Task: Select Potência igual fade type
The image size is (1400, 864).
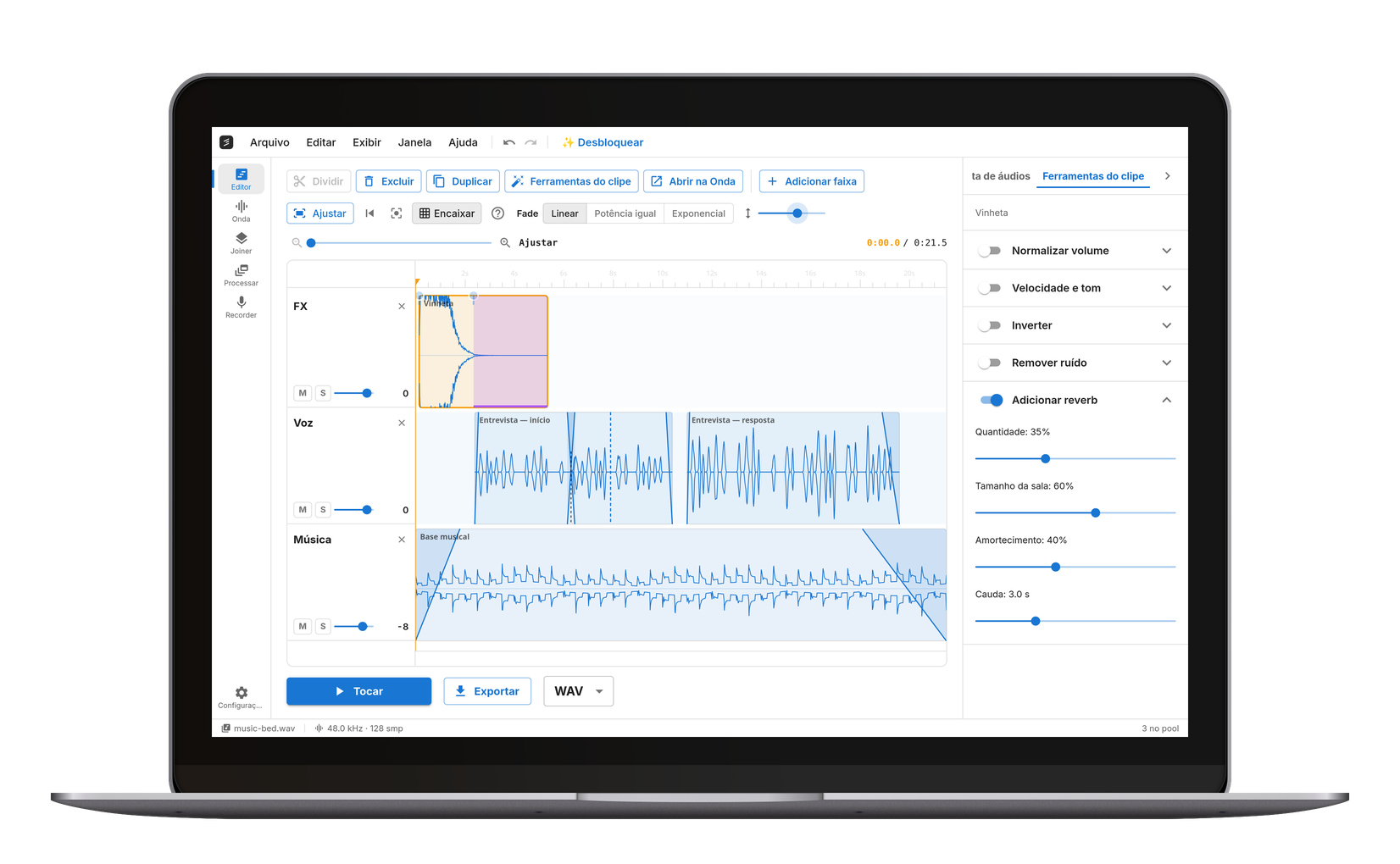Action: click(625, 213)
